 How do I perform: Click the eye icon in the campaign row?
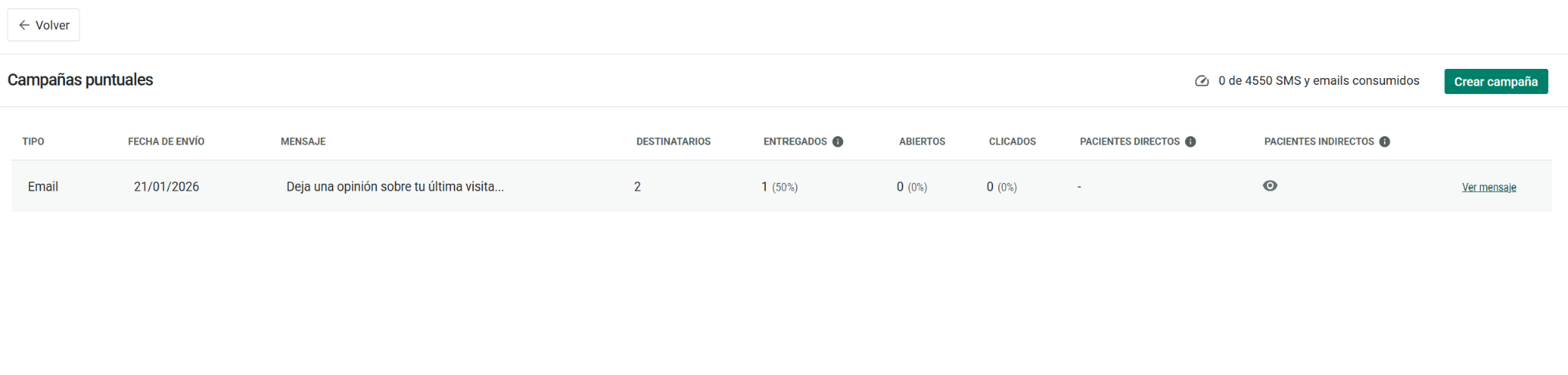pyautogui.click(x=1270, y=186)
